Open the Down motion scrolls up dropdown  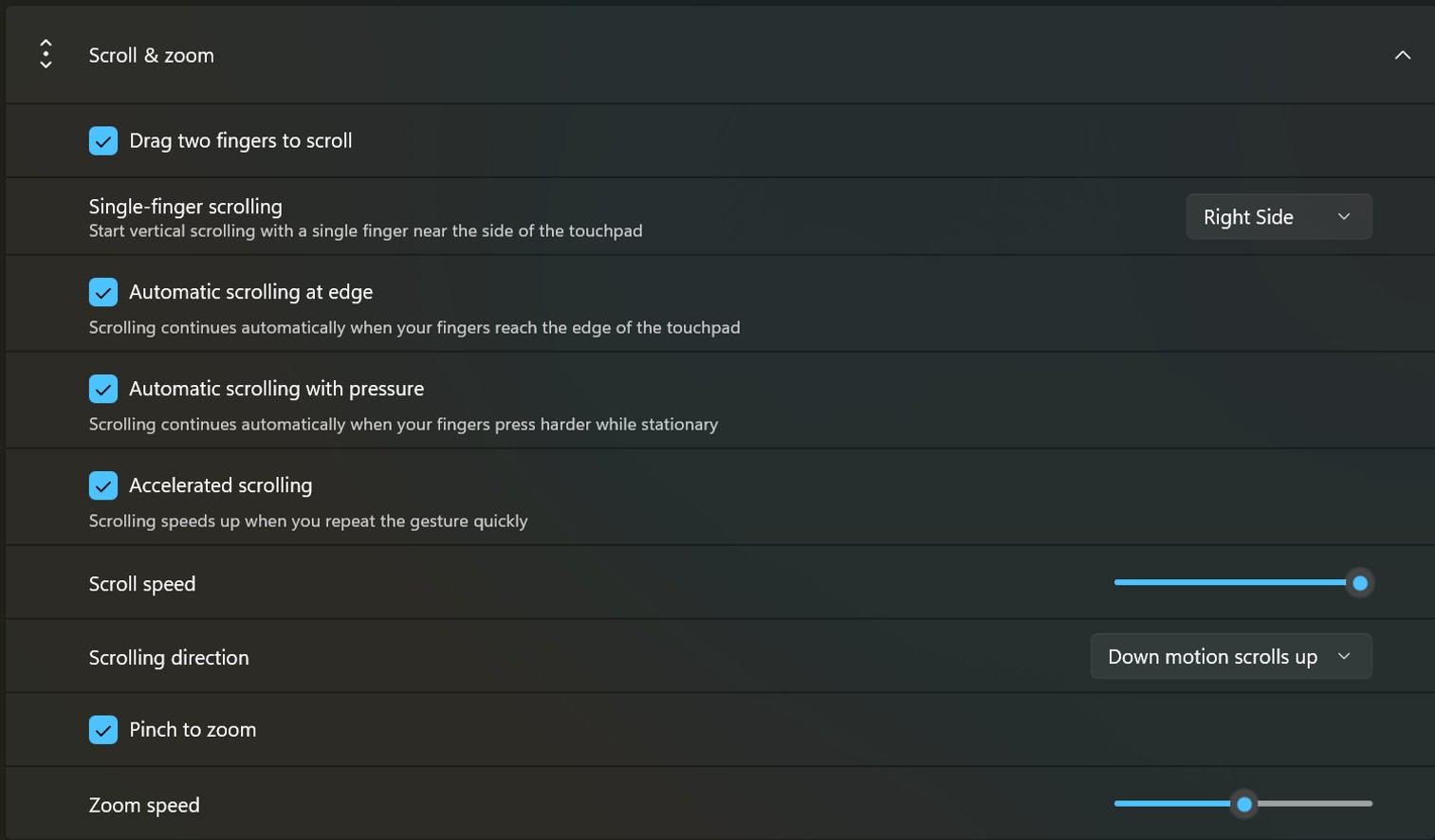pyautogui.click(x=1231, y=656)
